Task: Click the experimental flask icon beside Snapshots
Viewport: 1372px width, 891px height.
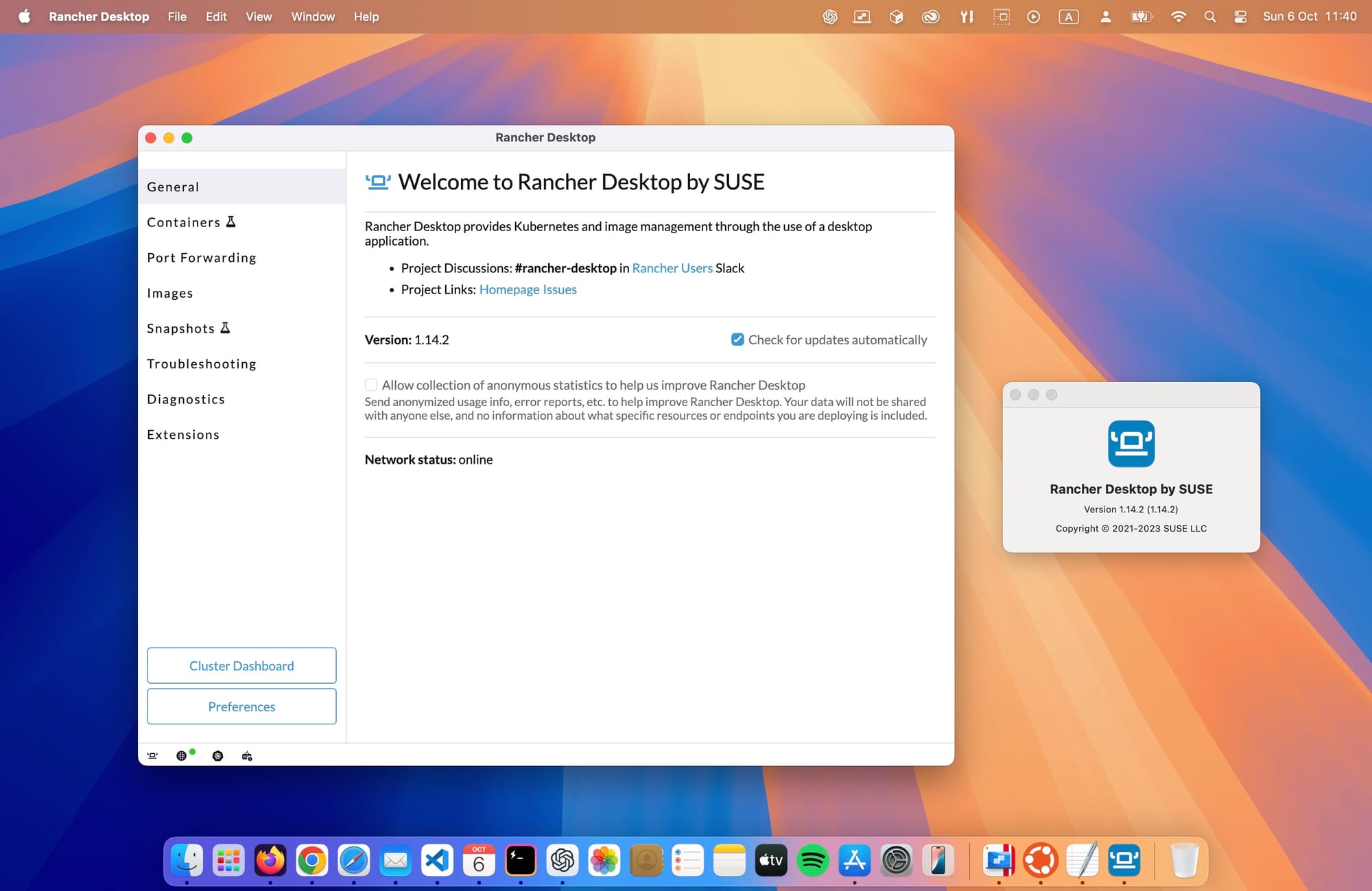Action: pos(225,328)
